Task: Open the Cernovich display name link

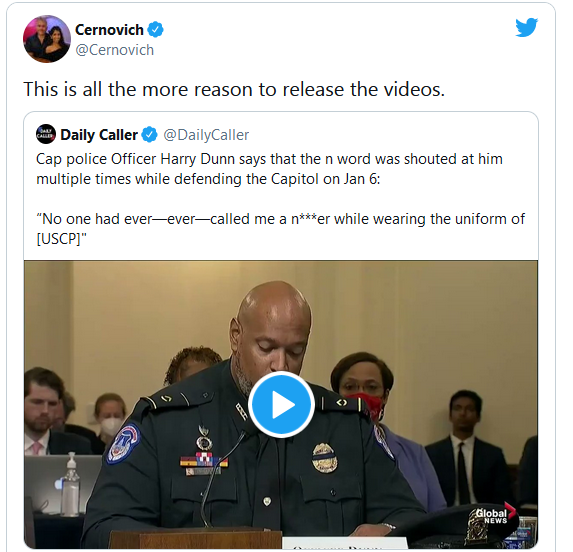Action: click(x=109, y=30)
